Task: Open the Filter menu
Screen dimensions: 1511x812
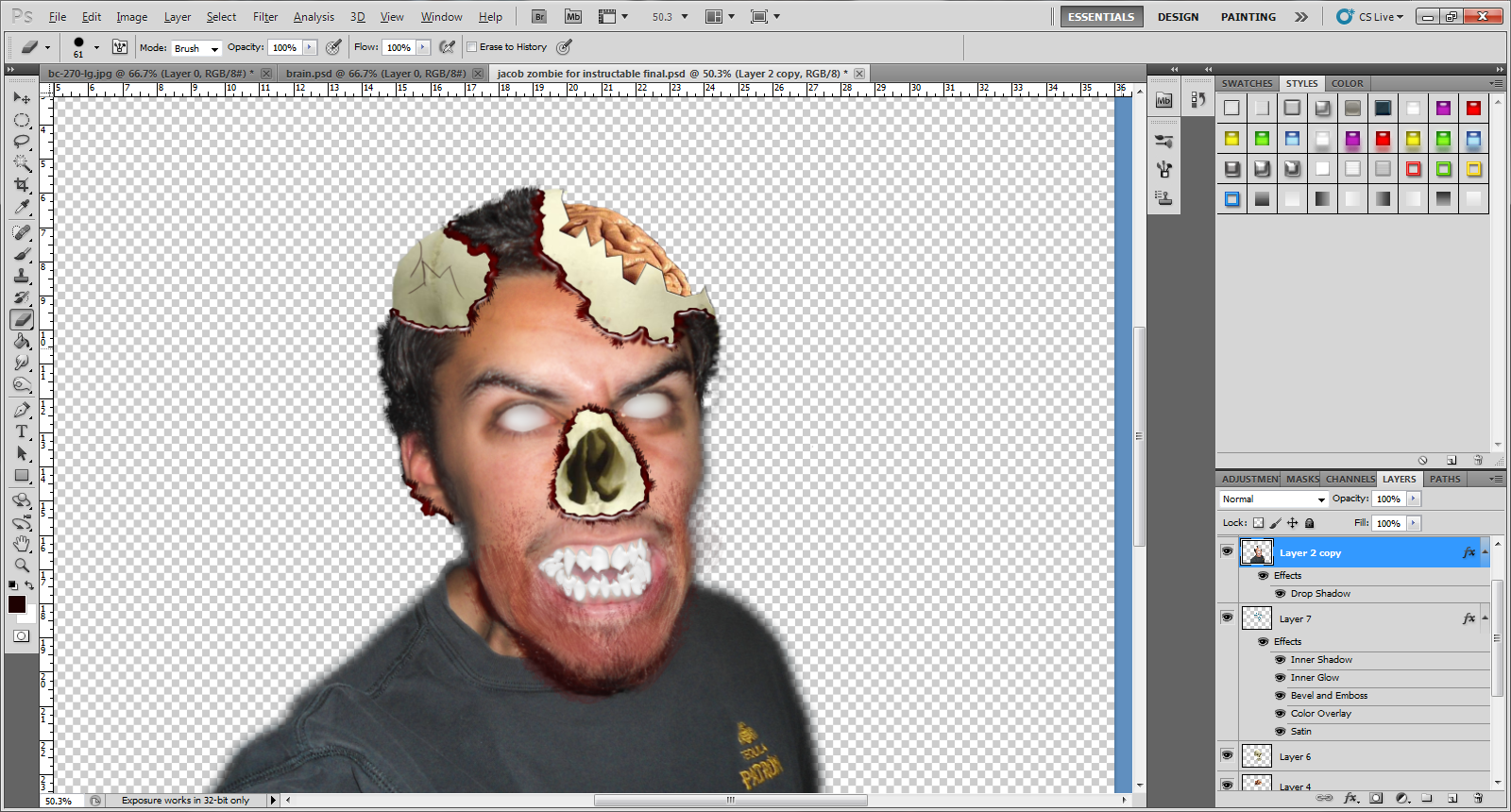Action: (265, 17)
